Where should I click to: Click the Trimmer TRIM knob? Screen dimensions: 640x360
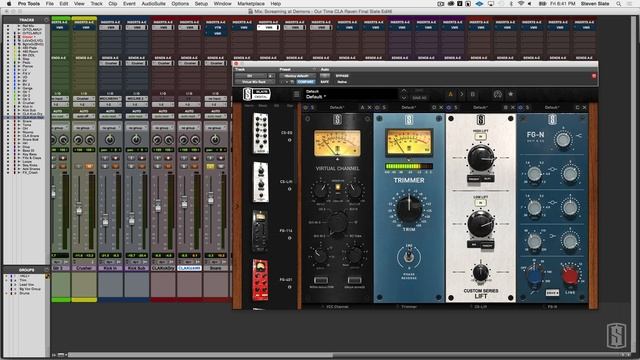[x=409, y=209]
